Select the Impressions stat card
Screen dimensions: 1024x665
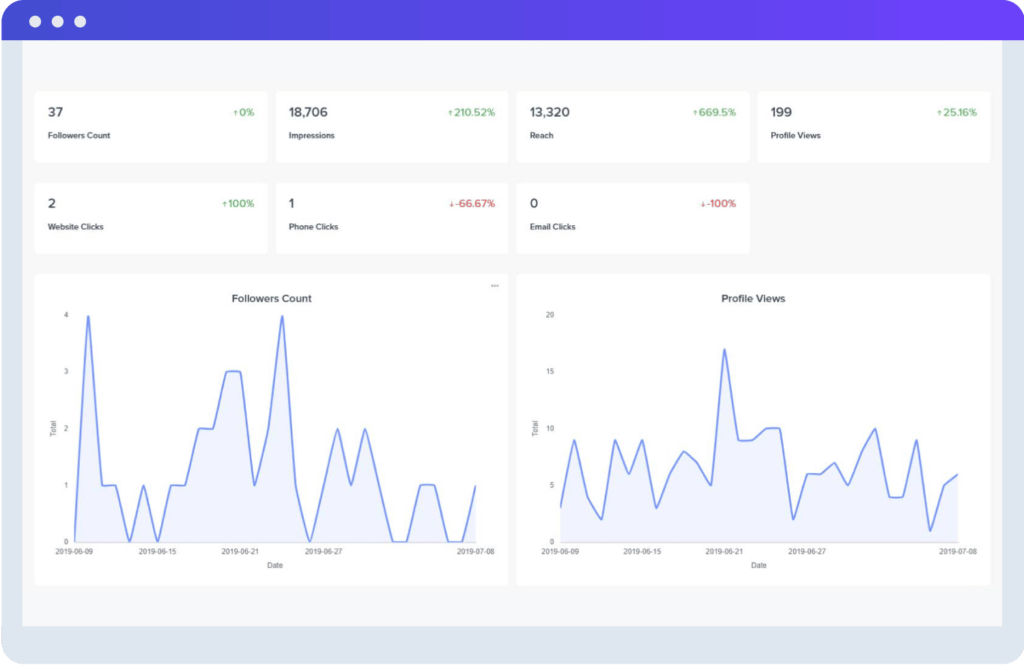pos(391,125)
